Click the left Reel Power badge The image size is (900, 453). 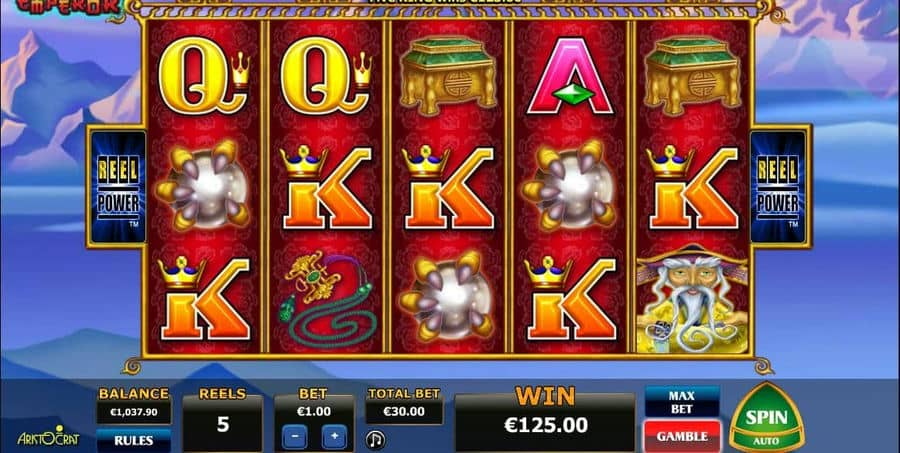tap(118, 187)
